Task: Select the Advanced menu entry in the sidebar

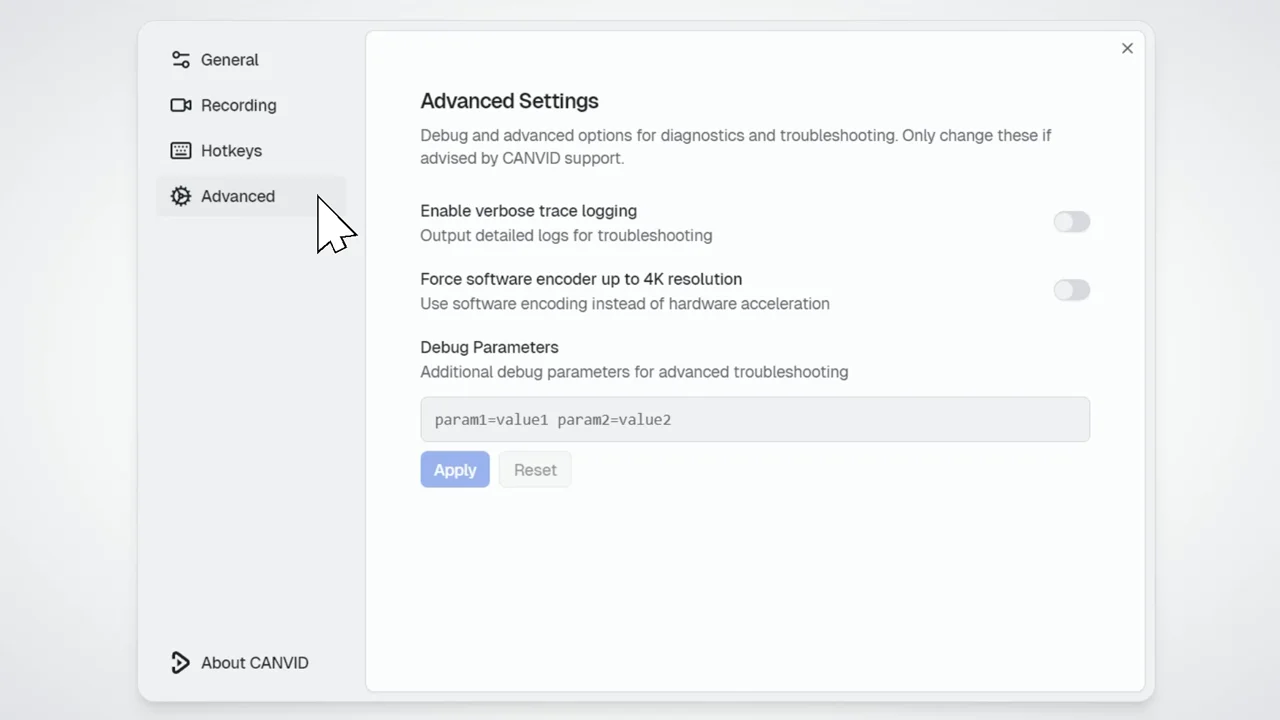Action: point(238,196)
